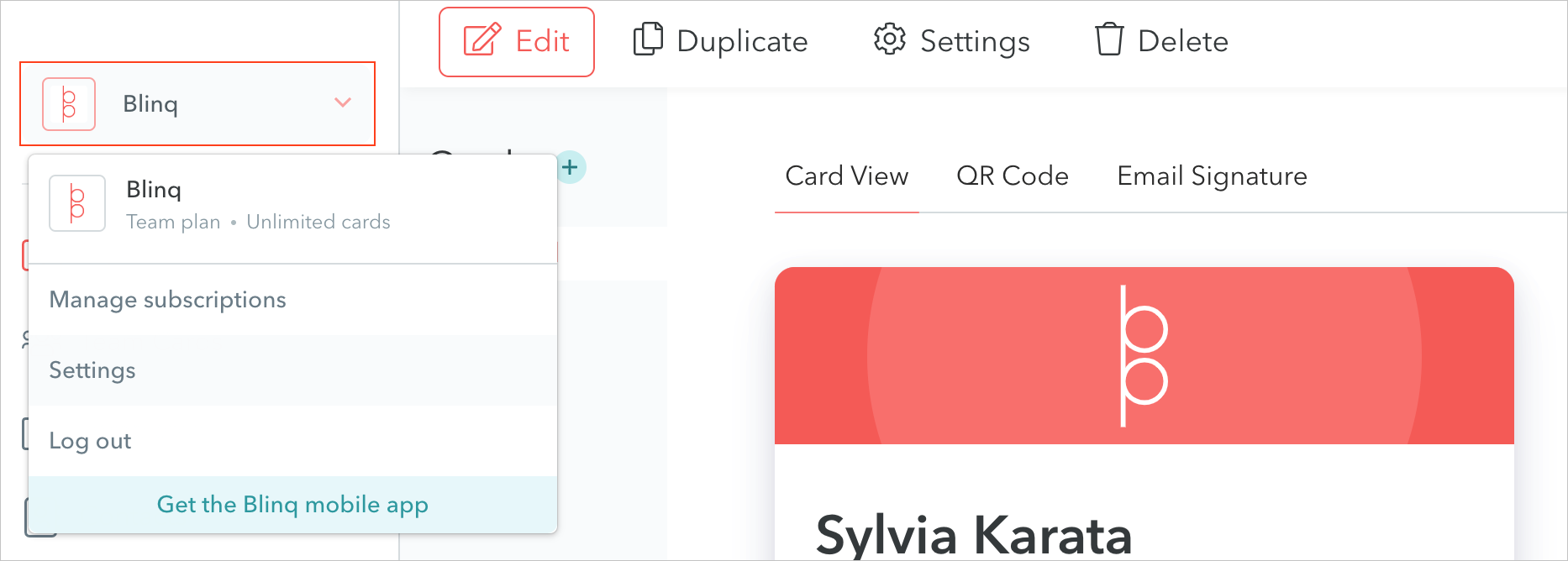Collapse the Blinq workspace dropdown chevron

(x=343, y=102)
